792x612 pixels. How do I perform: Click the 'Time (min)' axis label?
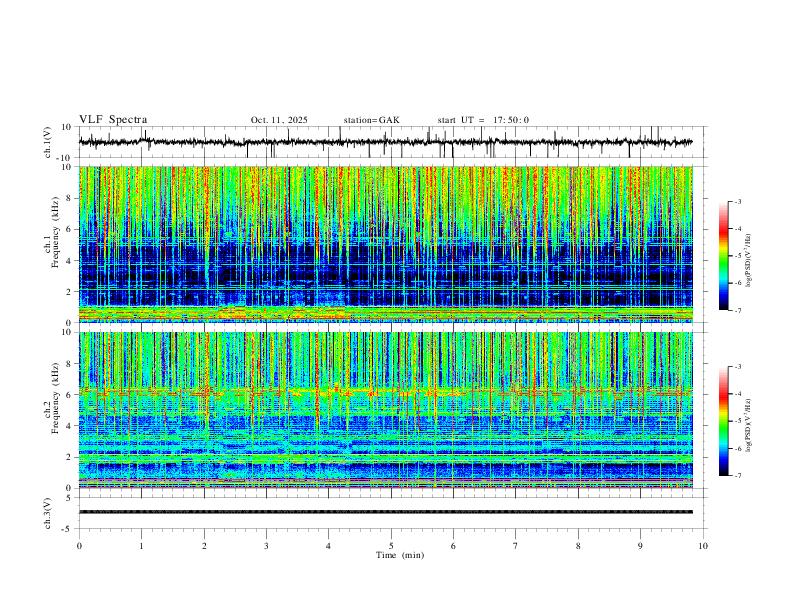point(400,555)
